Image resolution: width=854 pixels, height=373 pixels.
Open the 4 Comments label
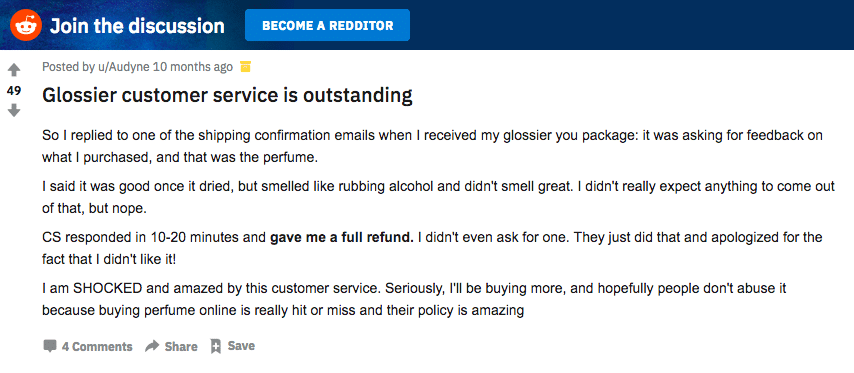97,346
